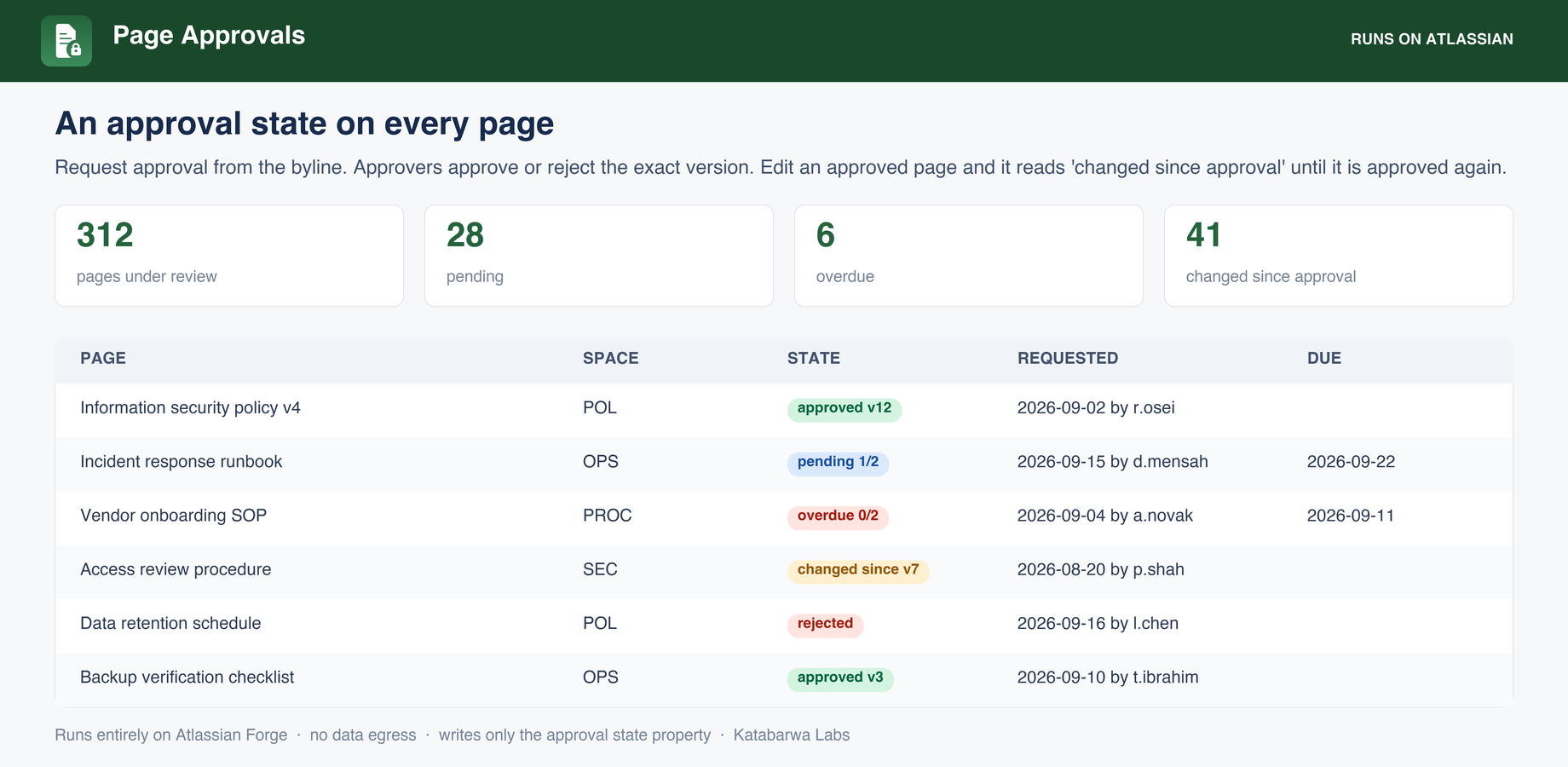The height and width of the screenshot is (767, 1568).
Task: Click the SEC space cell
Action: click(600, 569)
